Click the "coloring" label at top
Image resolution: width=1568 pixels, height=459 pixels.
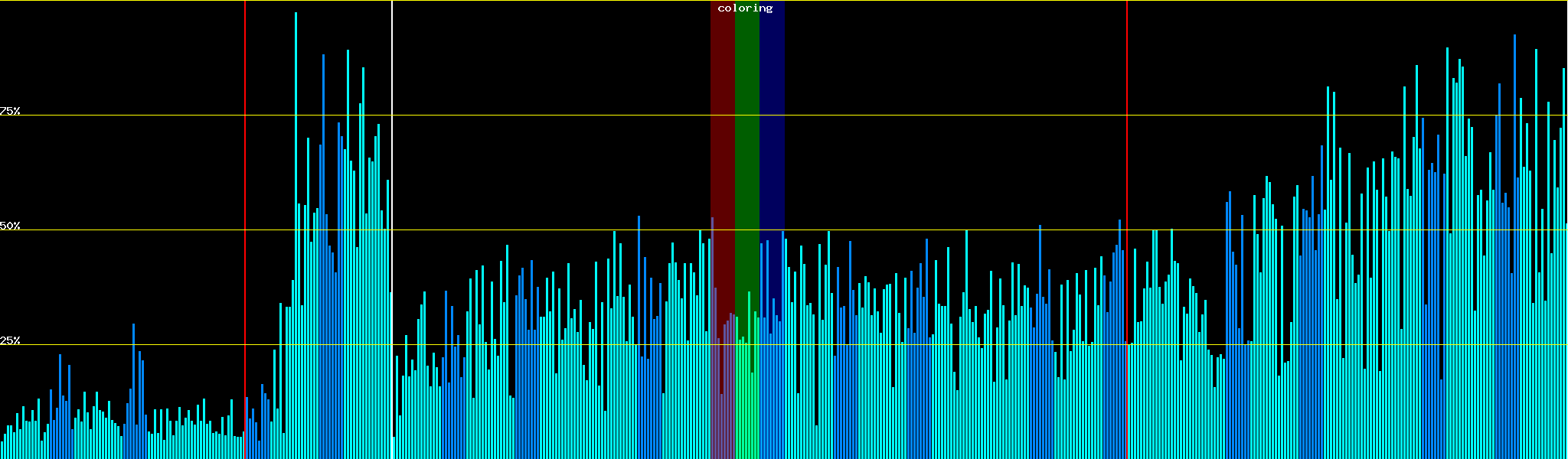tap(745, 8)
